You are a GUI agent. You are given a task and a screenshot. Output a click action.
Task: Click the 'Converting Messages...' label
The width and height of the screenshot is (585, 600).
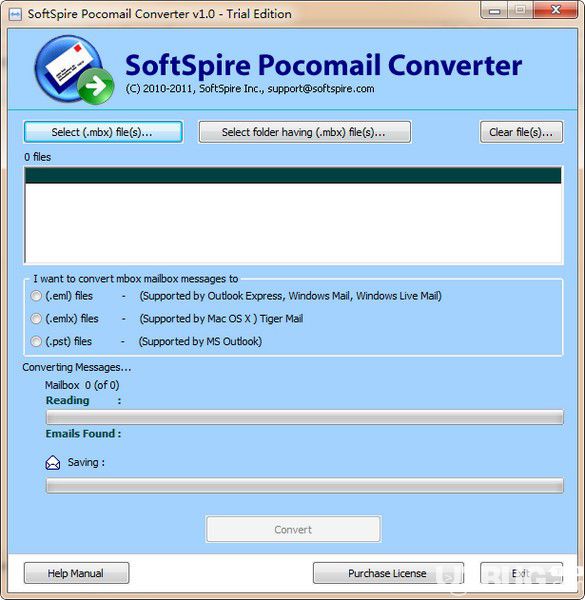point(77,367)
